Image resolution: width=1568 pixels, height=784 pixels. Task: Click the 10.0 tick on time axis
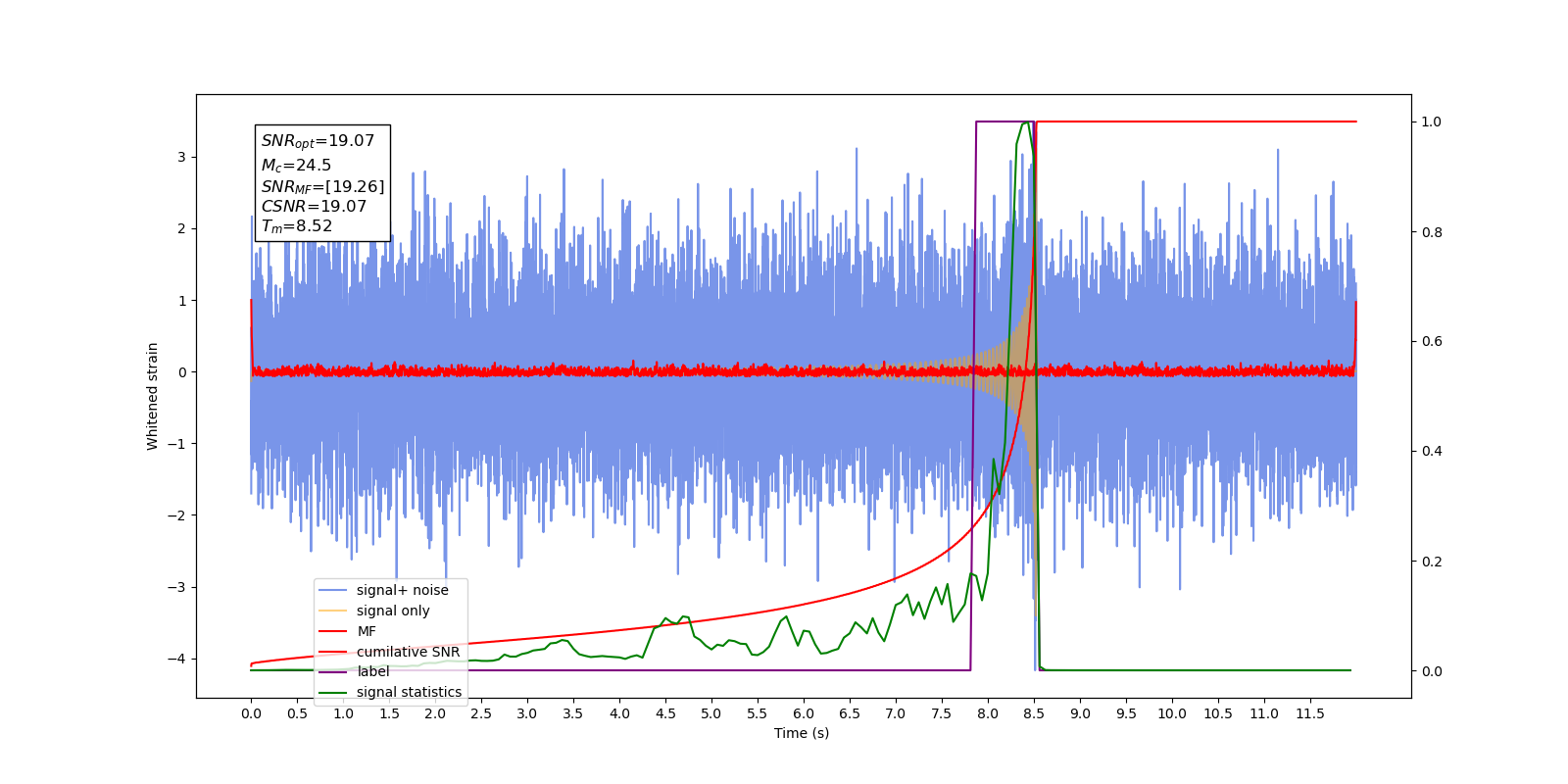coord(1172,713)
